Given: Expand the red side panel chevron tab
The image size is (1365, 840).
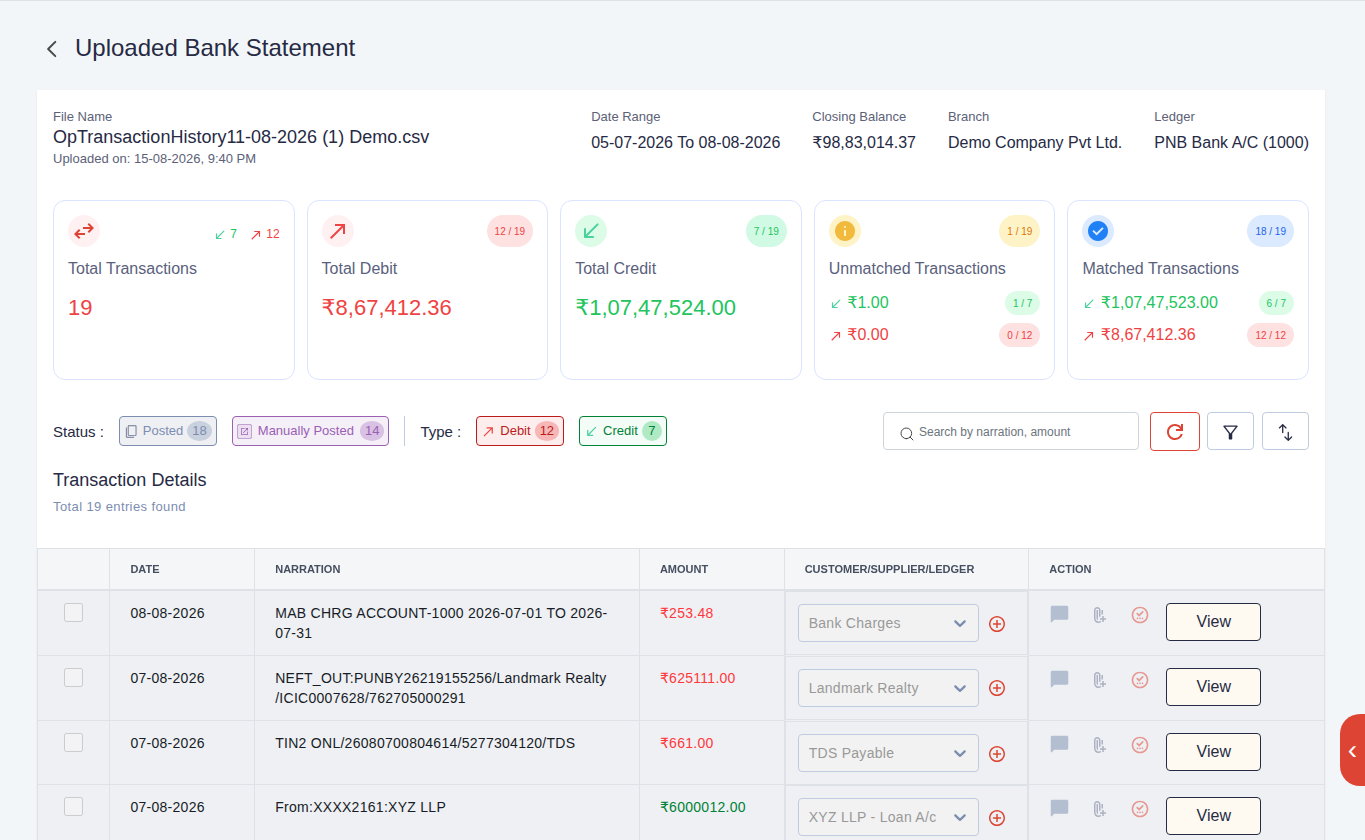Looking at the screenshot, I should 1352,751.
